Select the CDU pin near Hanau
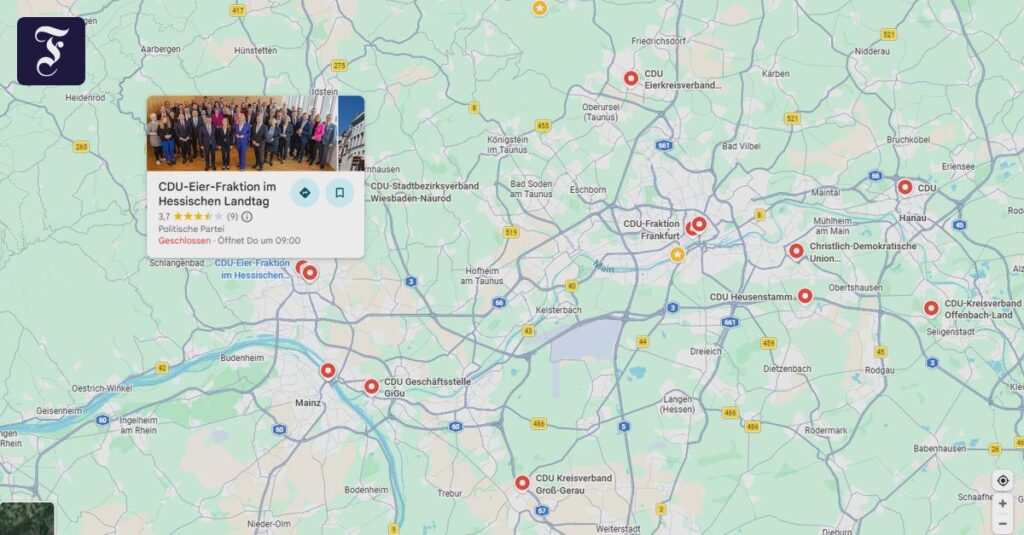 click(x=904, y=187)
